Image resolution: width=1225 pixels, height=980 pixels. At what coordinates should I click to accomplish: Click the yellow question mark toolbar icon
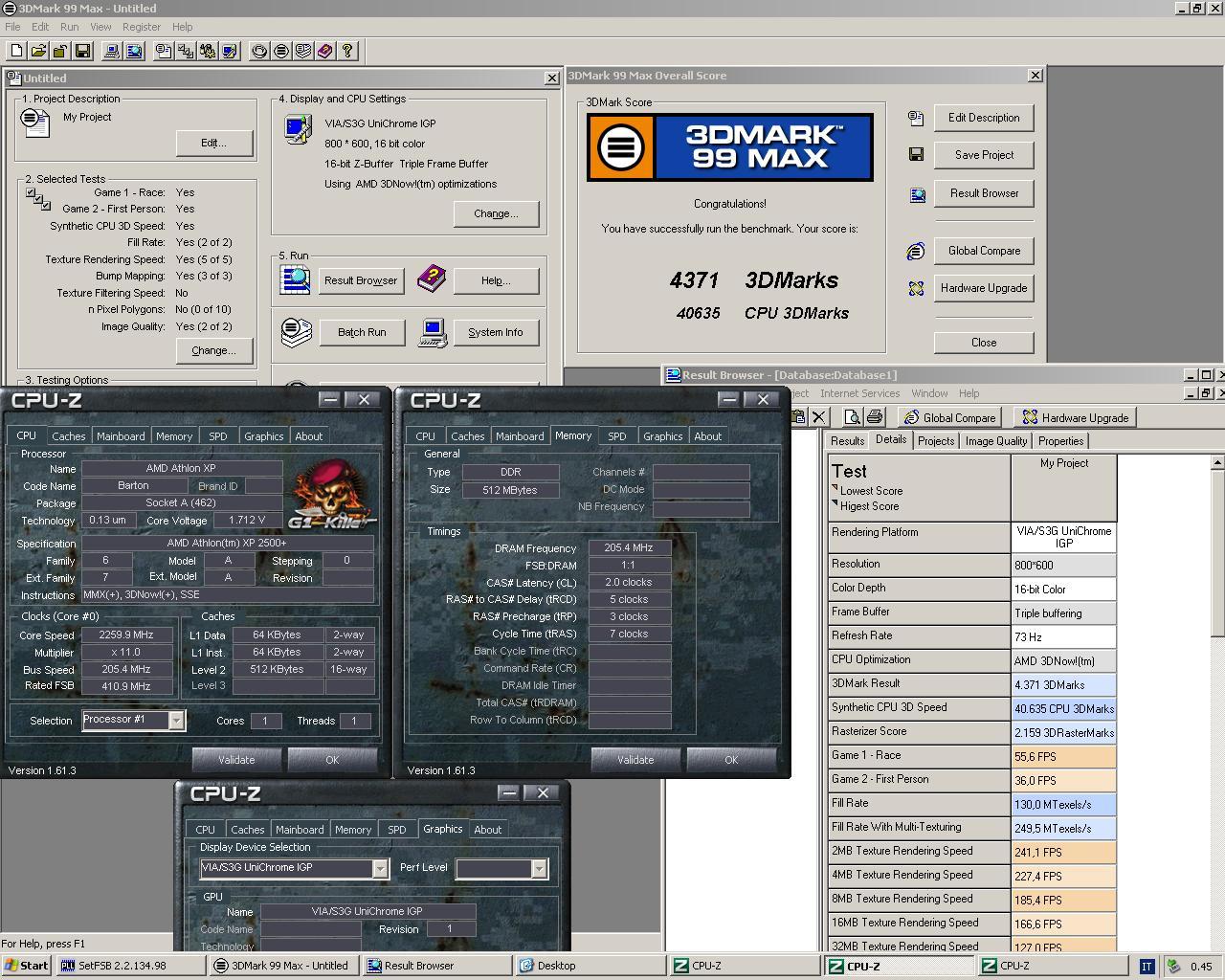[x=347, y=51]
